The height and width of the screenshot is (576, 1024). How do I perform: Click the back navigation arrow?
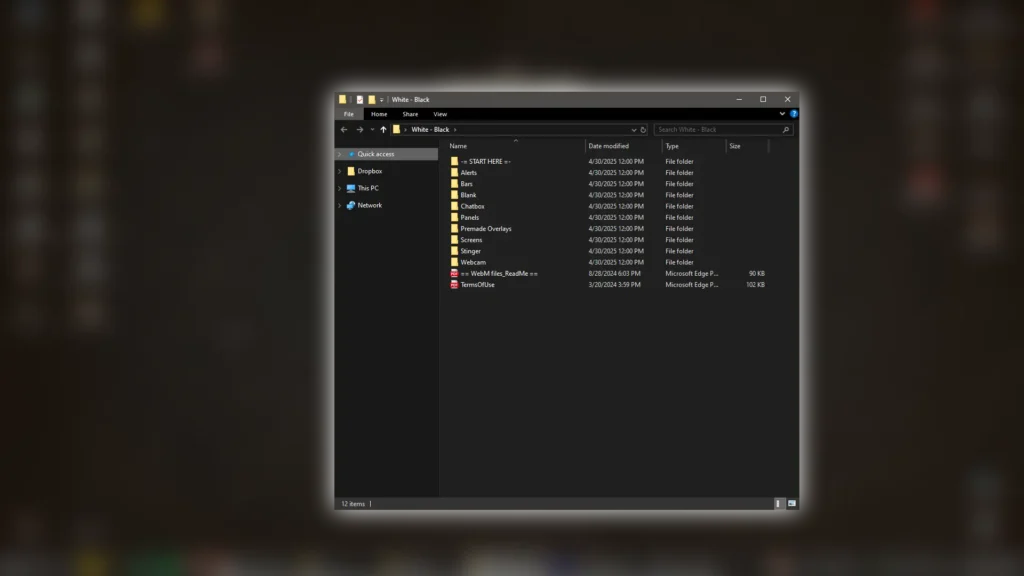click(345, 130)
